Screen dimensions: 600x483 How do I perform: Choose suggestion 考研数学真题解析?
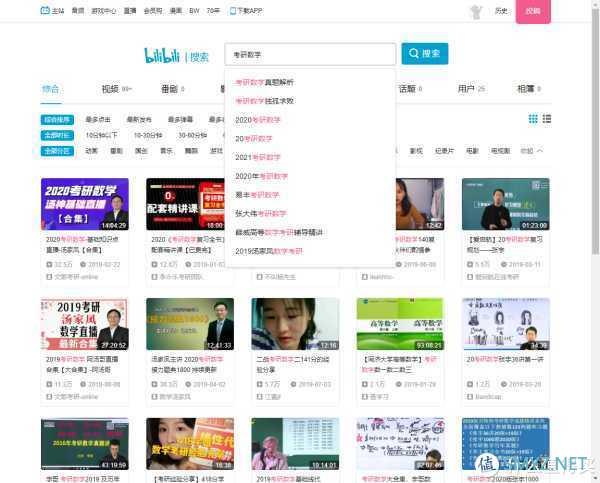click(x=310, y=82)
